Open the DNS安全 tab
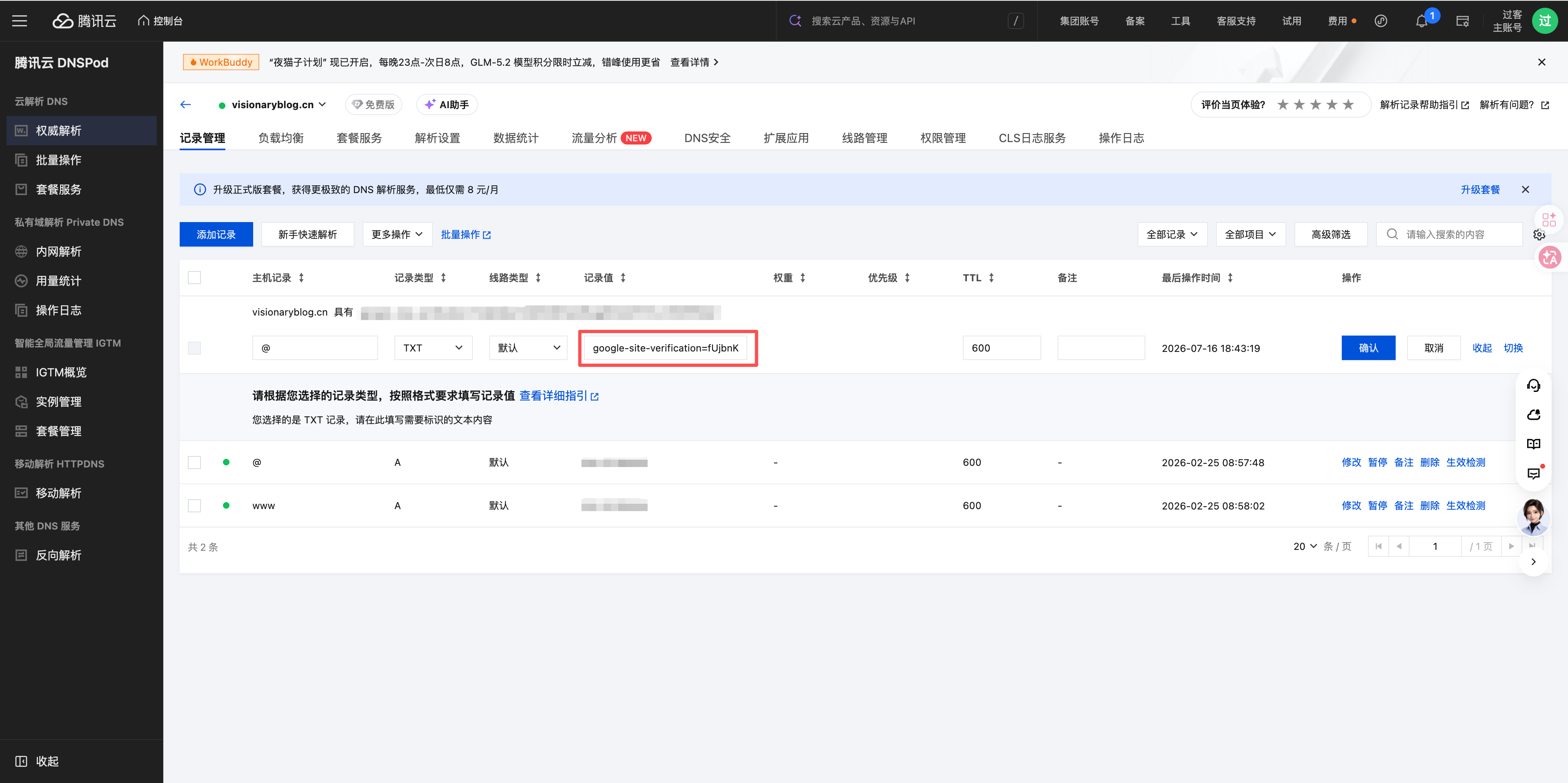The height and width of the screenshot is (783, 1568). pyautogui.click(x=707, y=138)
